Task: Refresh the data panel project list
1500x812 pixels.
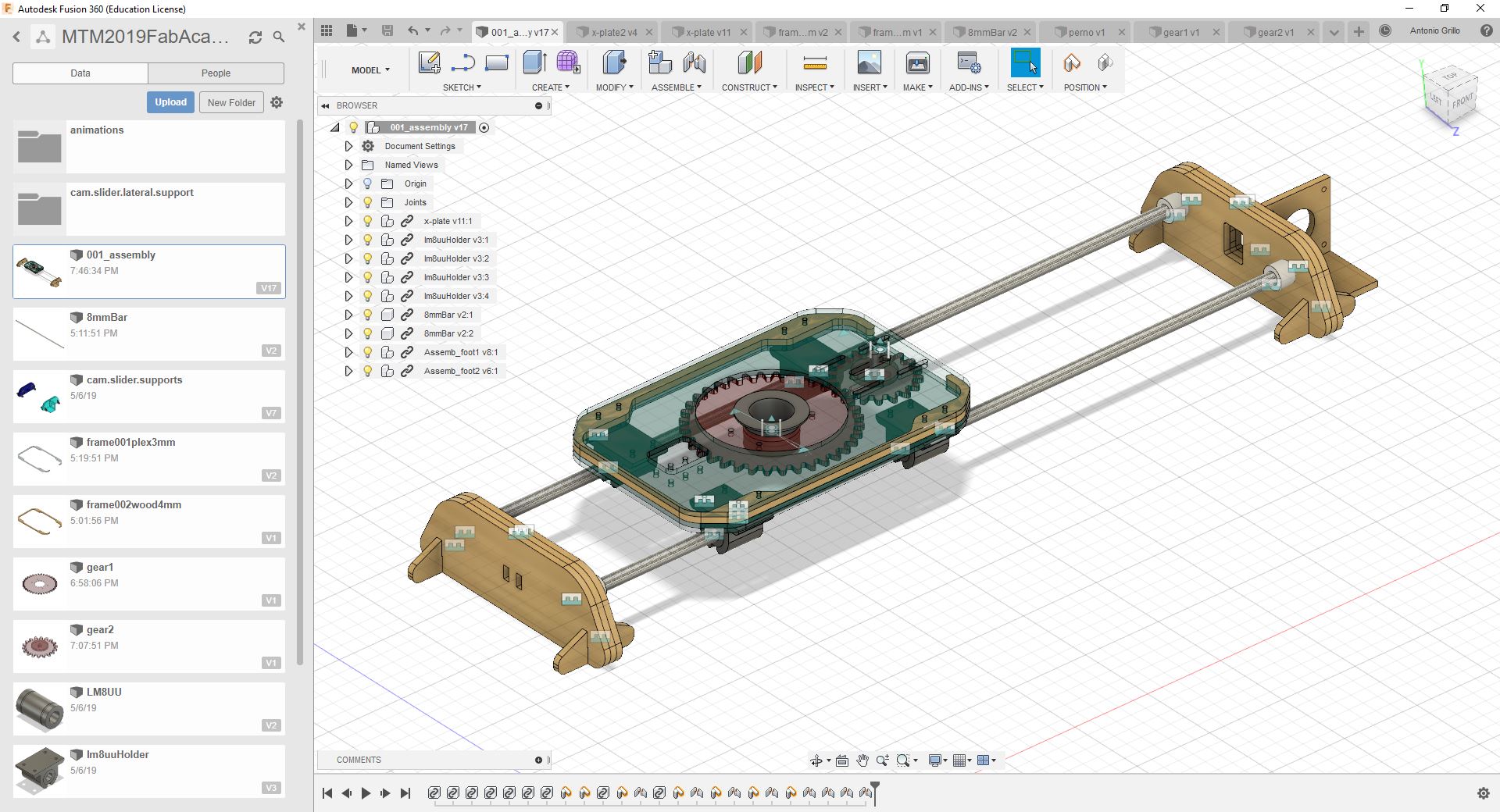Action: pyautogui.click(x=255, y=37)
